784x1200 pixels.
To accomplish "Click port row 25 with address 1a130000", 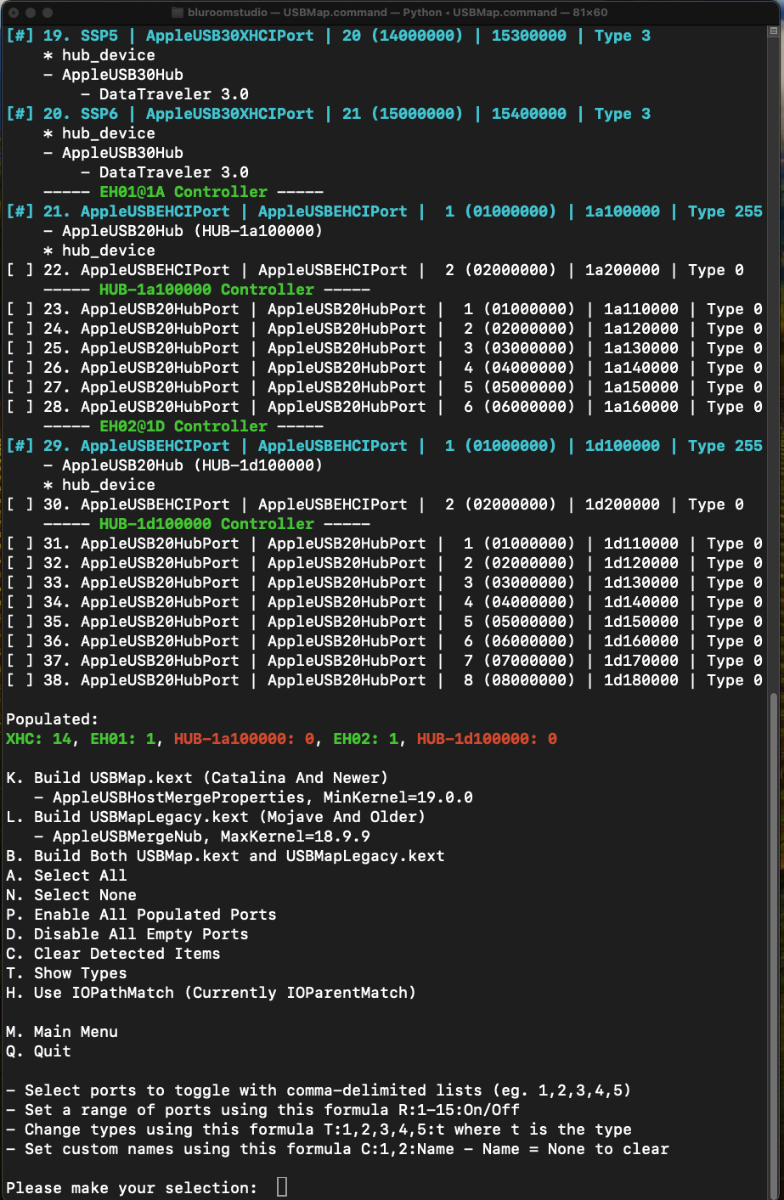I will point(384,348).
